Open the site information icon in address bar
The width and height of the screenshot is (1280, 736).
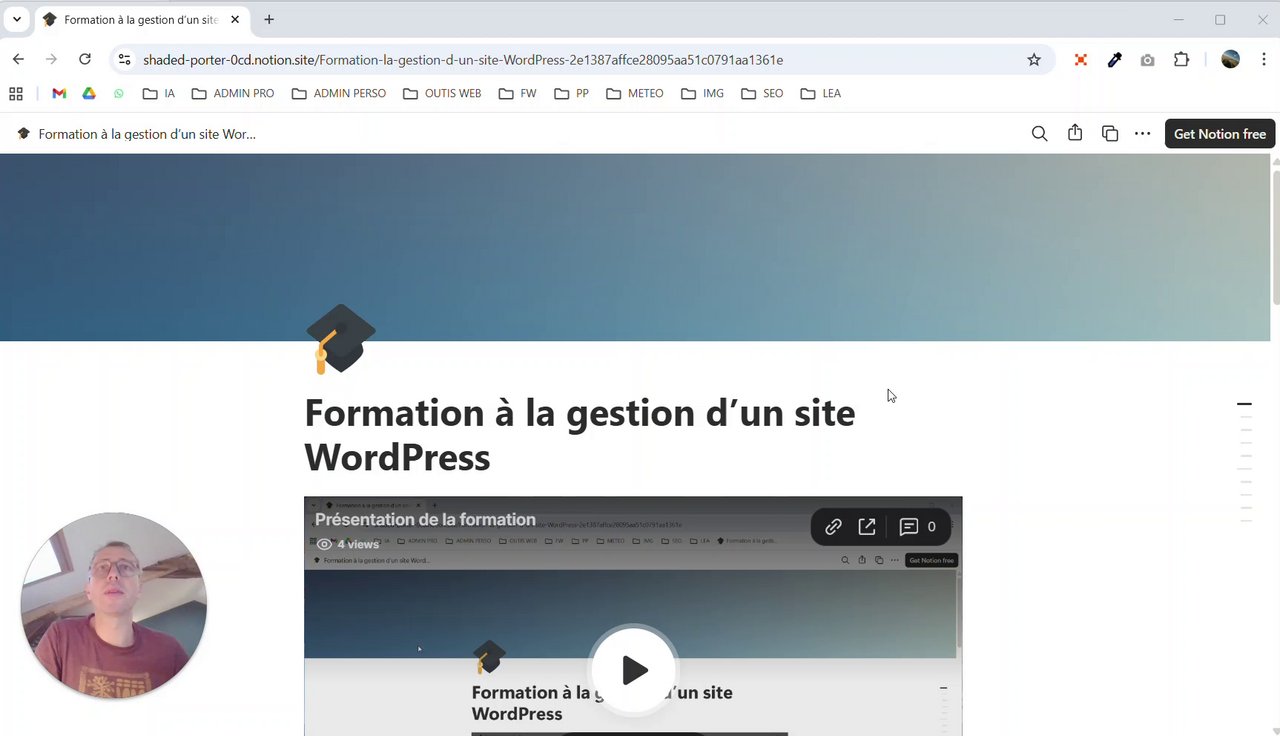(x=124, y=60)
